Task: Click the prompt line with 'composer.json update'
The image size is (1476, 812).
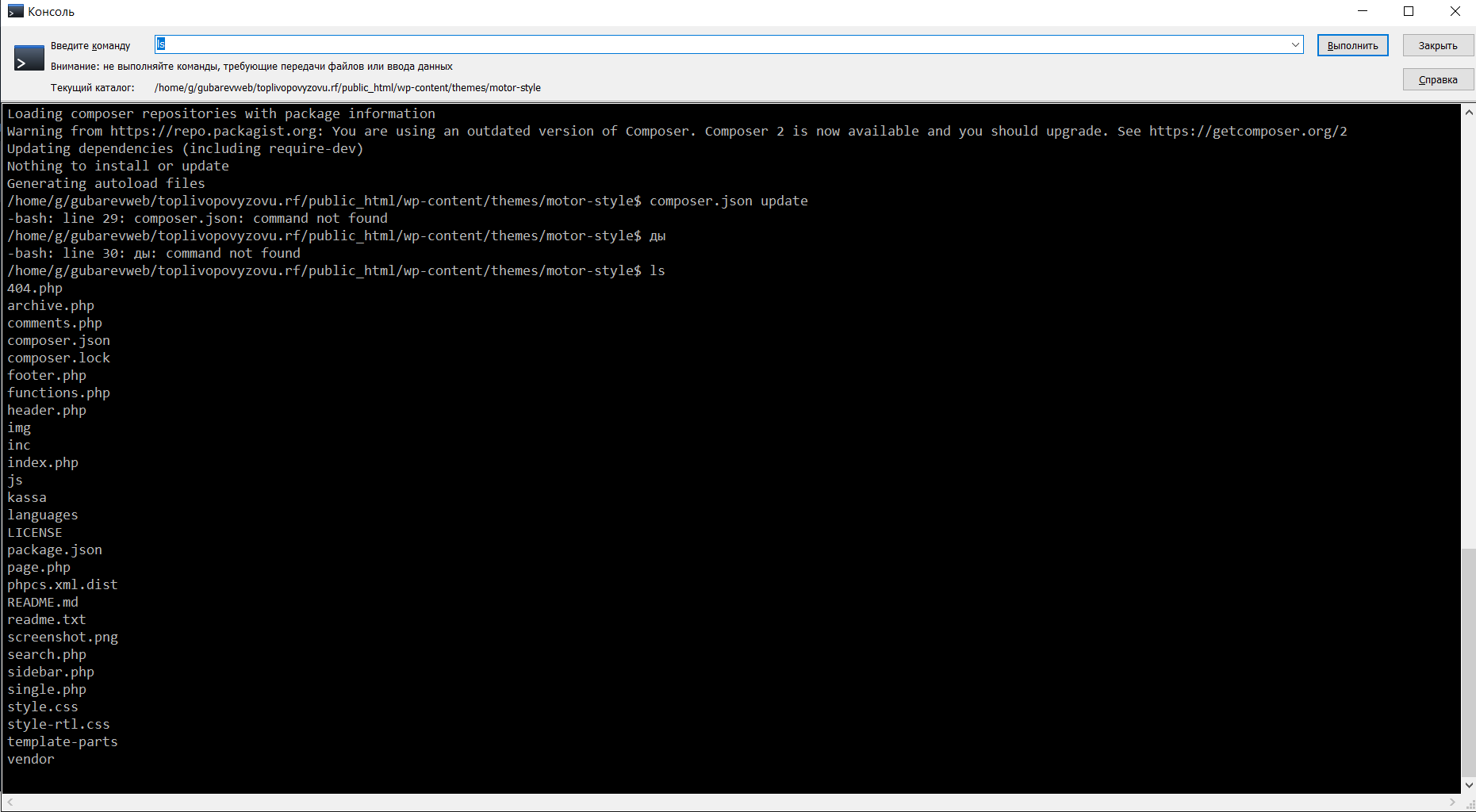Action: coord(408,201)
